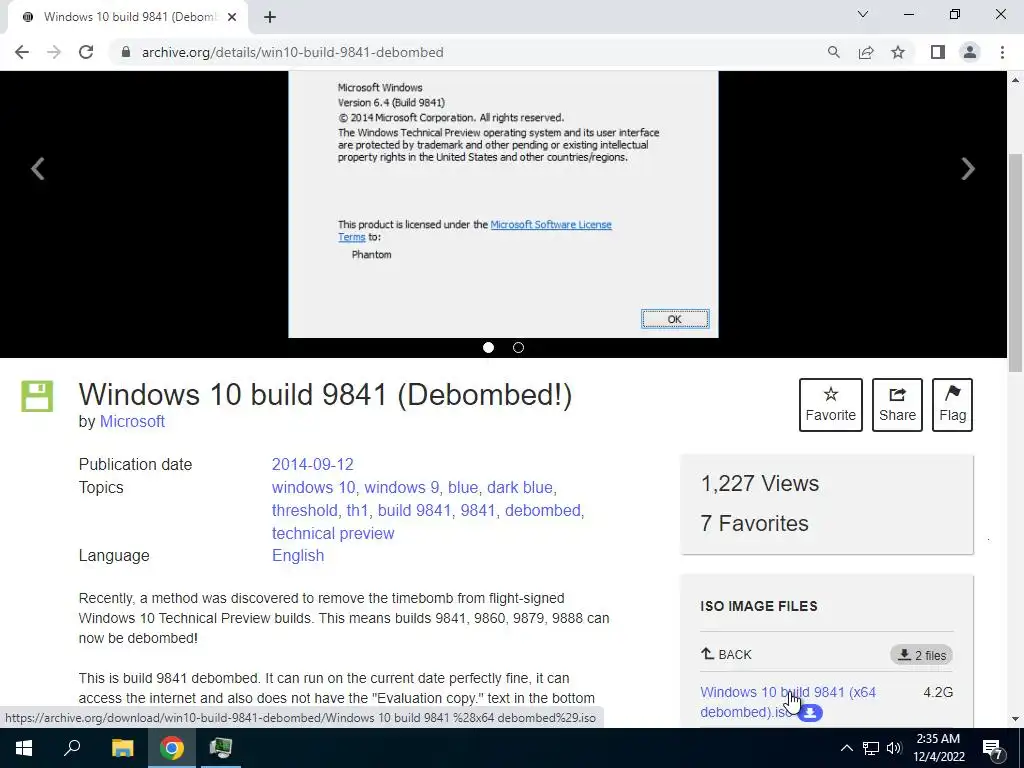Bookmark this tab with the star icon
The image size is (1024, 768).
[898, 52]
